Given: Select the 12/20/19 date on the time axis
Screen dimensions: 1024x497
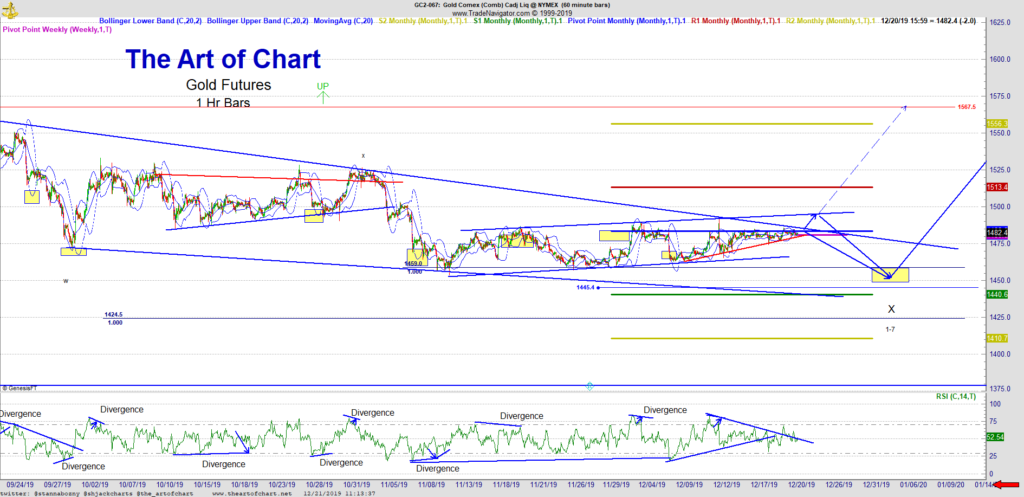Looking at the screenshot, I should [x=797, y=483].
